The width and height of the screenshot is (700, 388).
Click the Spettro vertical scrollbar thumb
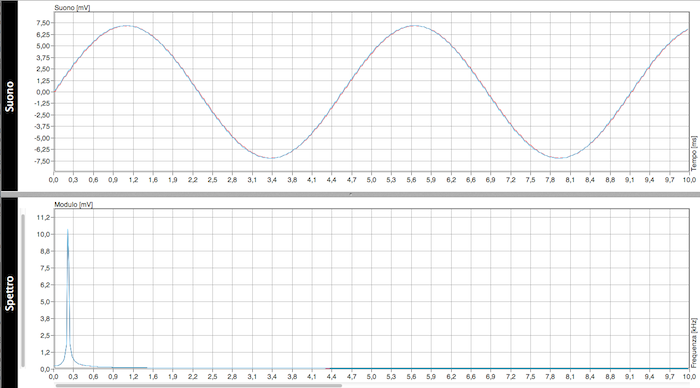[23, 290]
